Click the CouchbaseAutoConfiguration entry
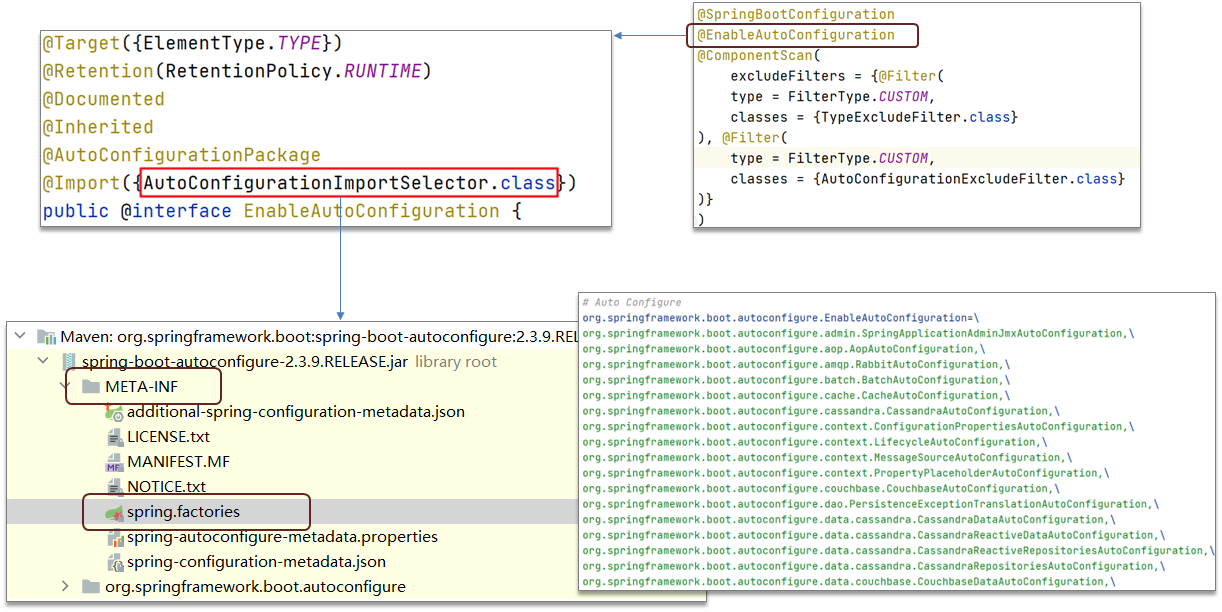 (820, 488)
